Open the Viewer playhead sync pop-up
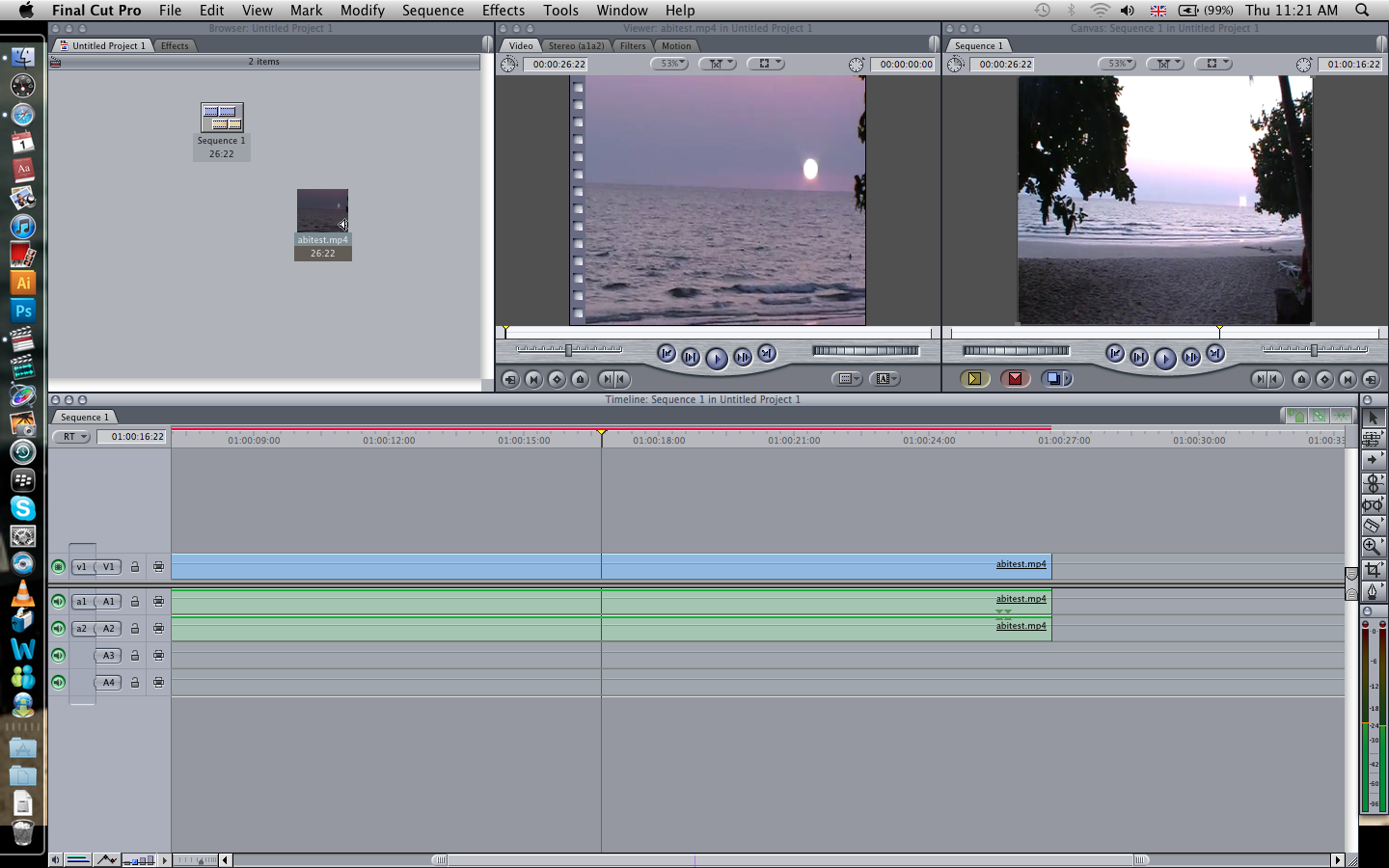 coord(717,64)
